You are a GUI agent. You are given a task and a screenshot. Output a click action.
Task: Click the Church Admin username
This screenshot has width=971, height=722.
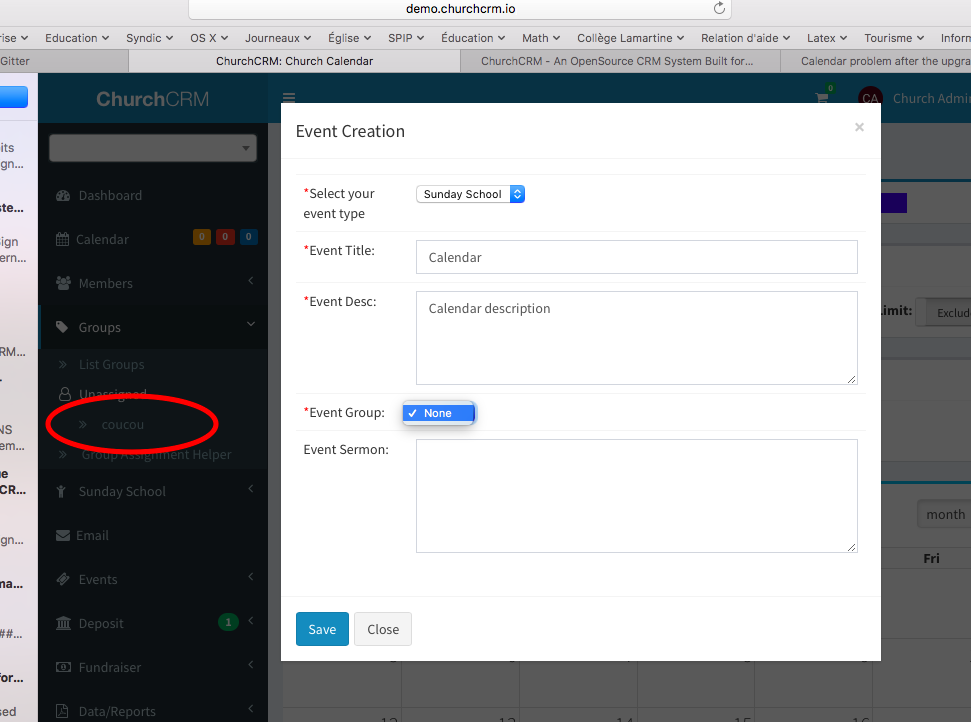tap(931, 98)
